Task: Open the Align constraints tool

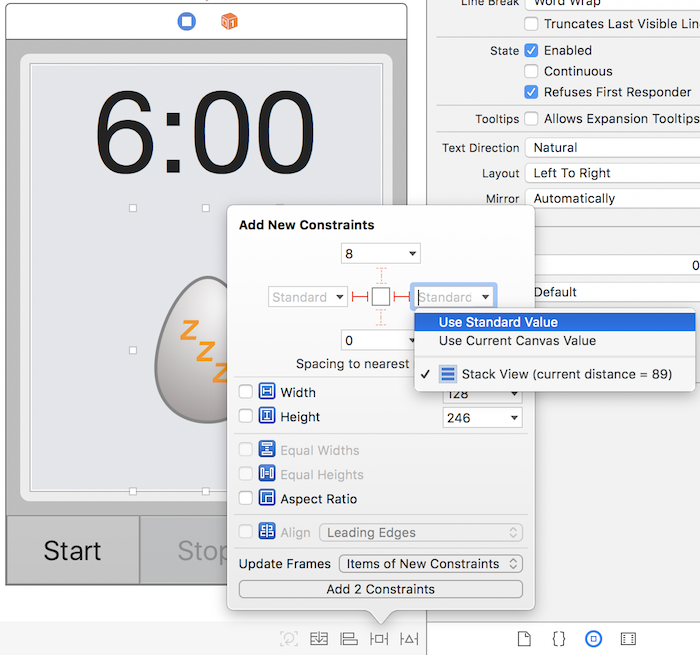Action: pos(349,639)
